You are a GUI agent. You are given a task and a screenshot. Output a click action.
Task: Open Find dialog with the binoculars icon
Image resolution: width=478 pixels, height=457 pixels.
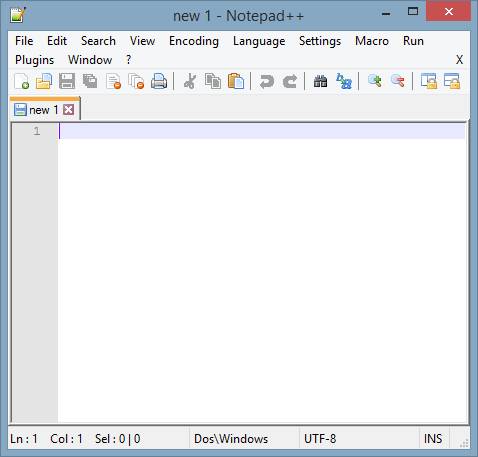tap(320, 81)
